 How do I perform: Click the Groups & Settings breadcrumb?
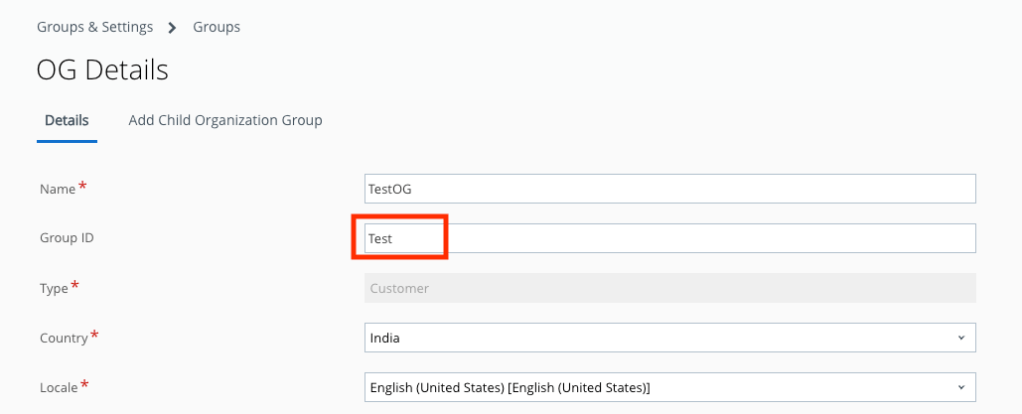(x=95, y=27)
